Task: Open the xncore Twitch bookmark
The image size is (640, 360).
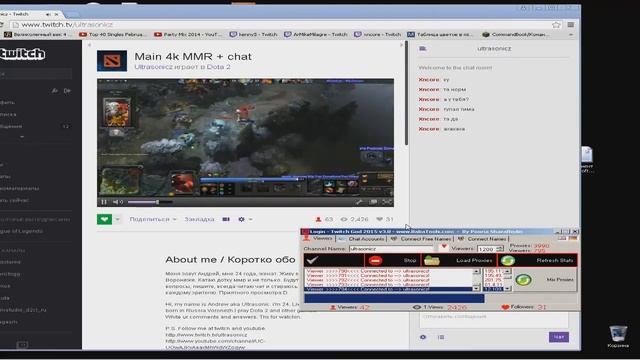Action: tap(378, 35)
